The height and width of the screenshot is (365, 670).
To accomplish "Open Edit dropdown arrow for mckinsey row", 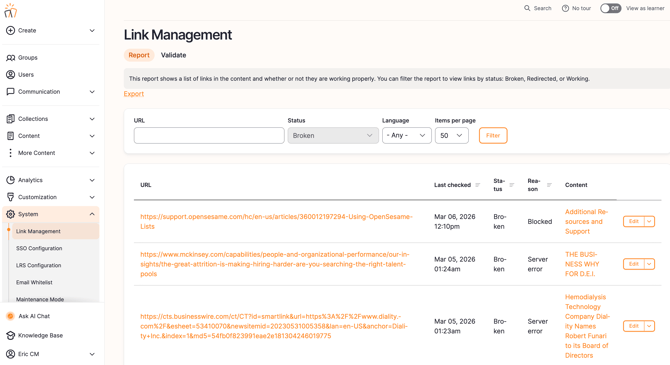I will pos(649,264).
